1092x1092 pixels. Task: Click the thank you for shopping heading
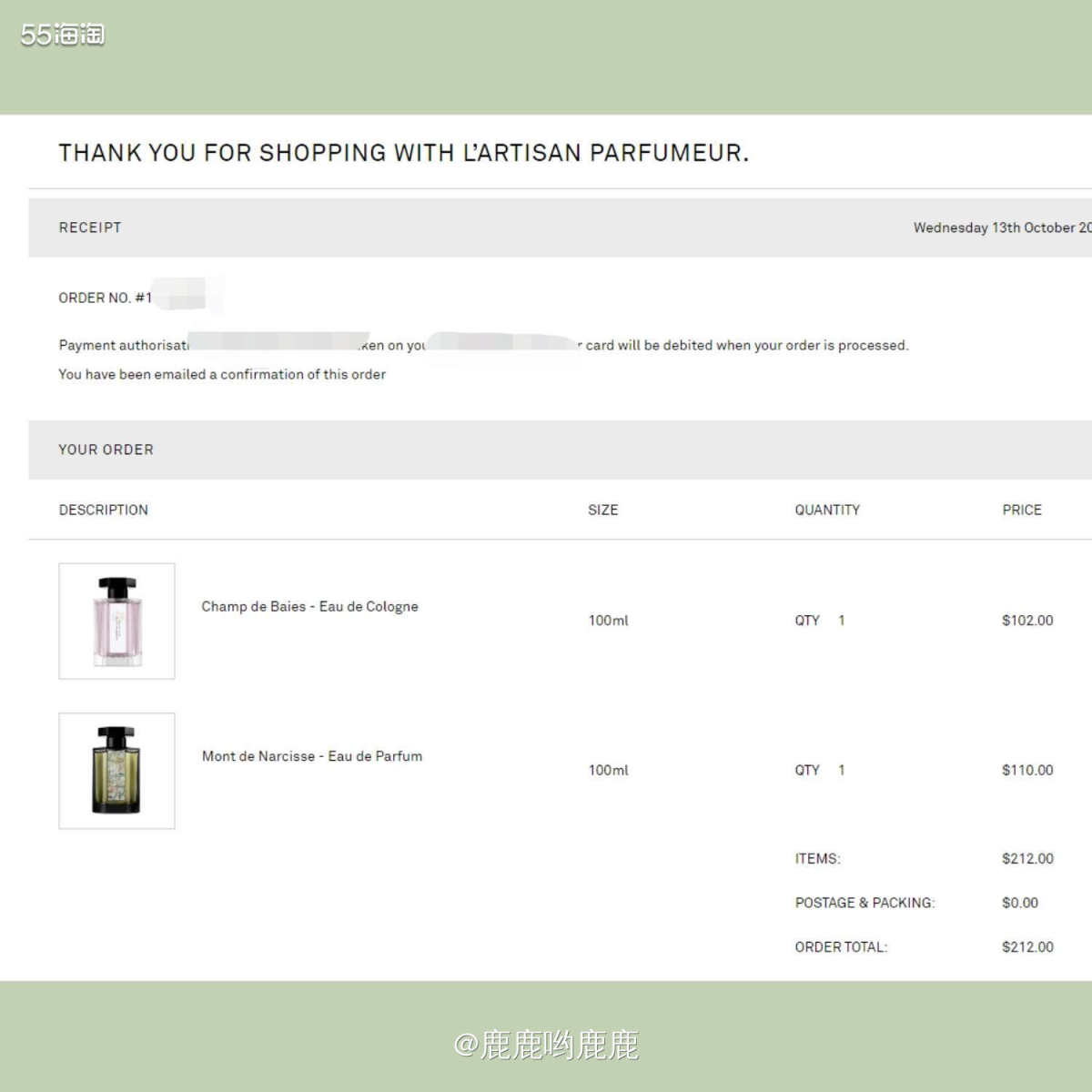404,153
